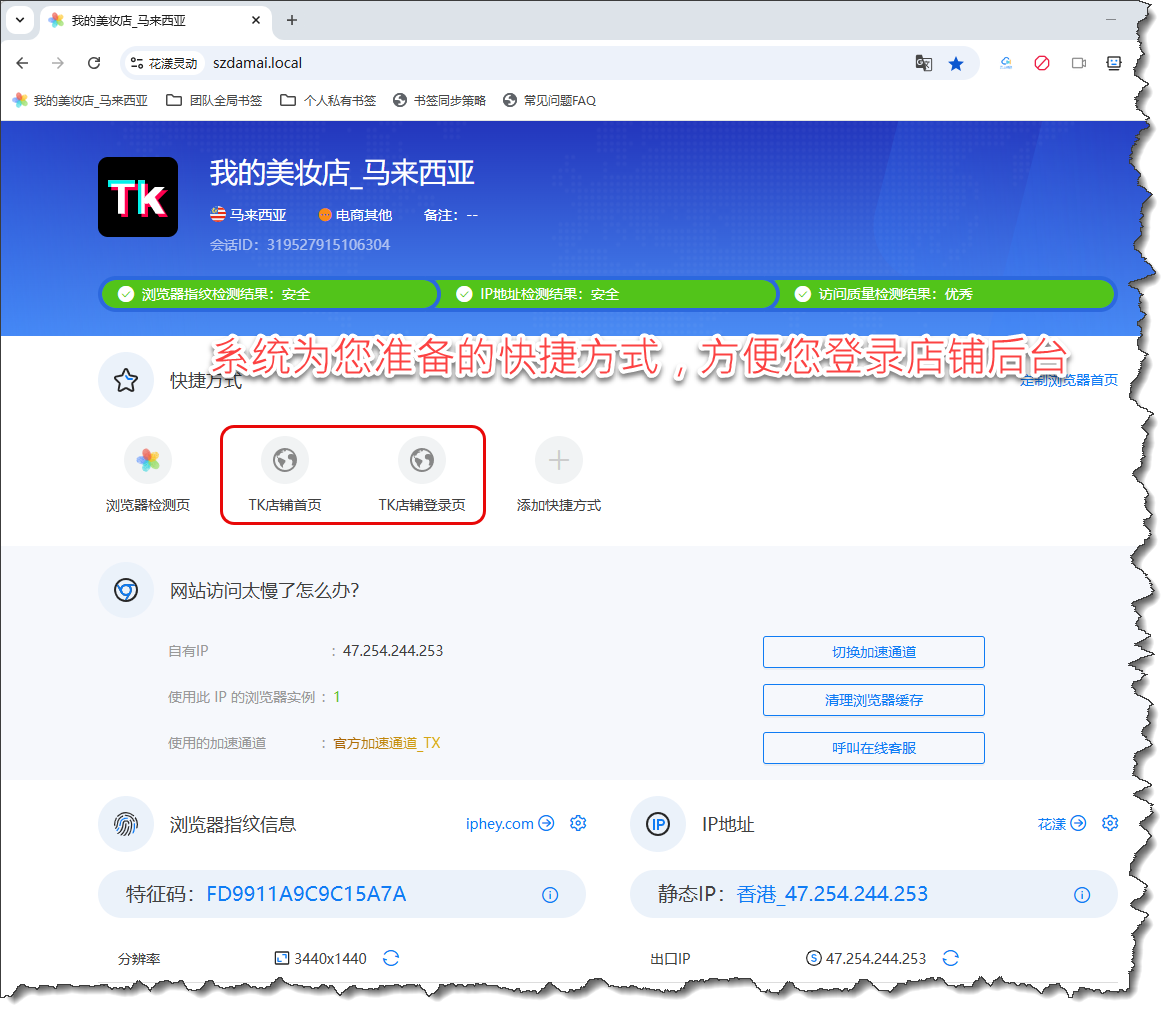The height and width of the screenshot is (1020, 1176).
Task: Click the 清理浏览器缓存 button
Action: [874, 700]
